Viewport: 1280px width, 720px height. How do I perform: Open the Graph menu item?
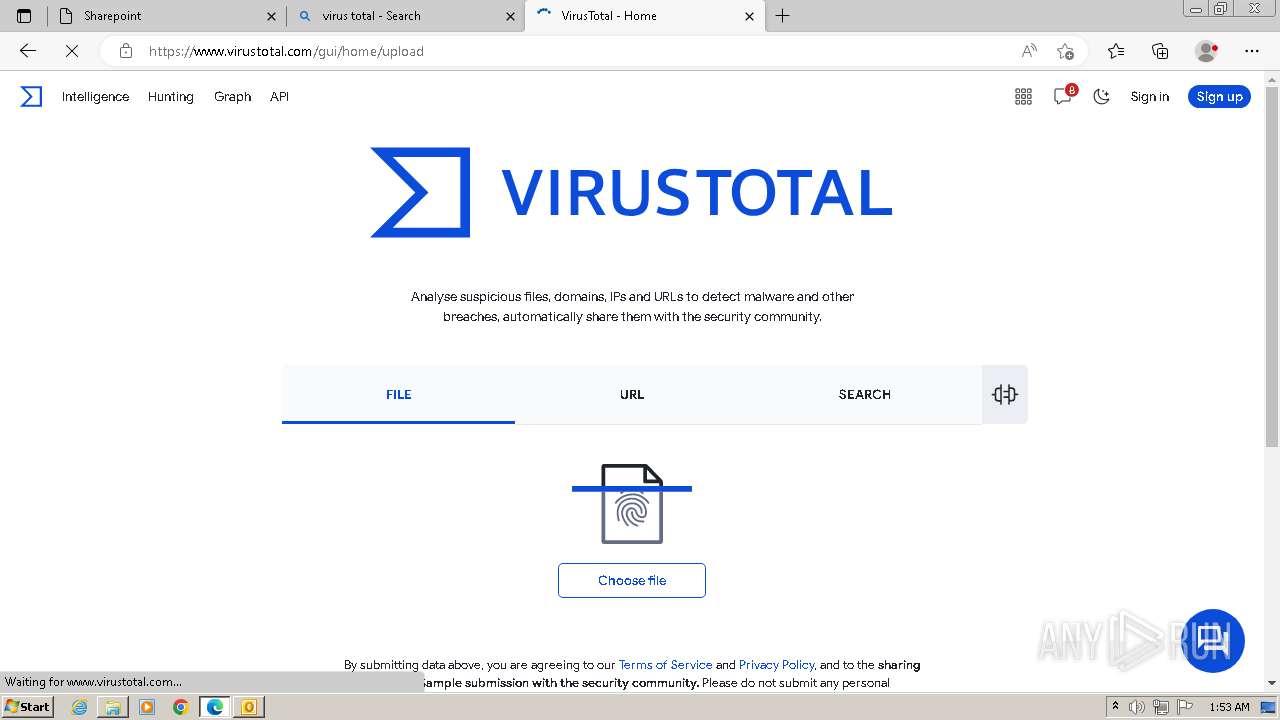232,97
